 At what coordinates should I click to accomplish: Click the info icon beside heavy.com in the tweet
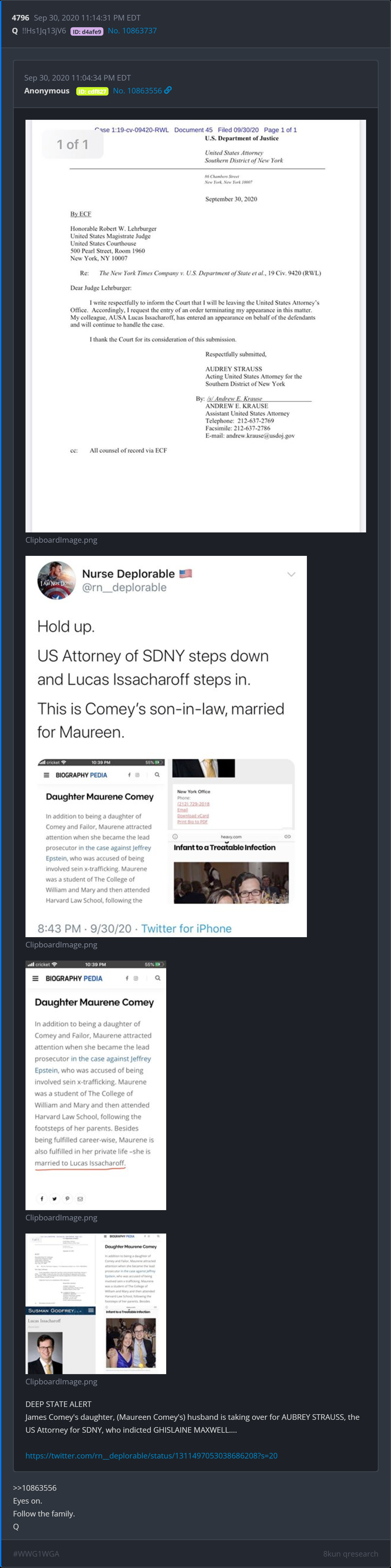pos(175,836)
